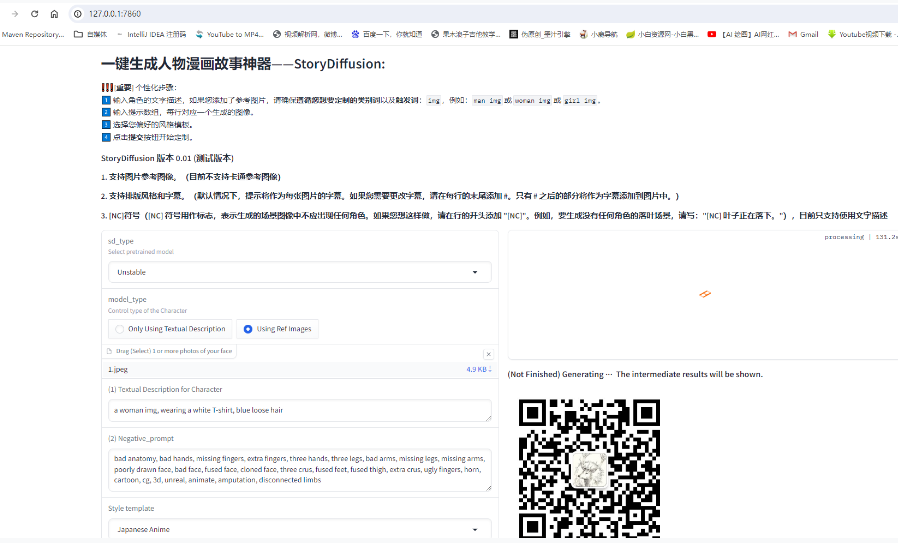
Task: Download 1.jpeg via the 4.9 KB link
Action: coord(478,369)
